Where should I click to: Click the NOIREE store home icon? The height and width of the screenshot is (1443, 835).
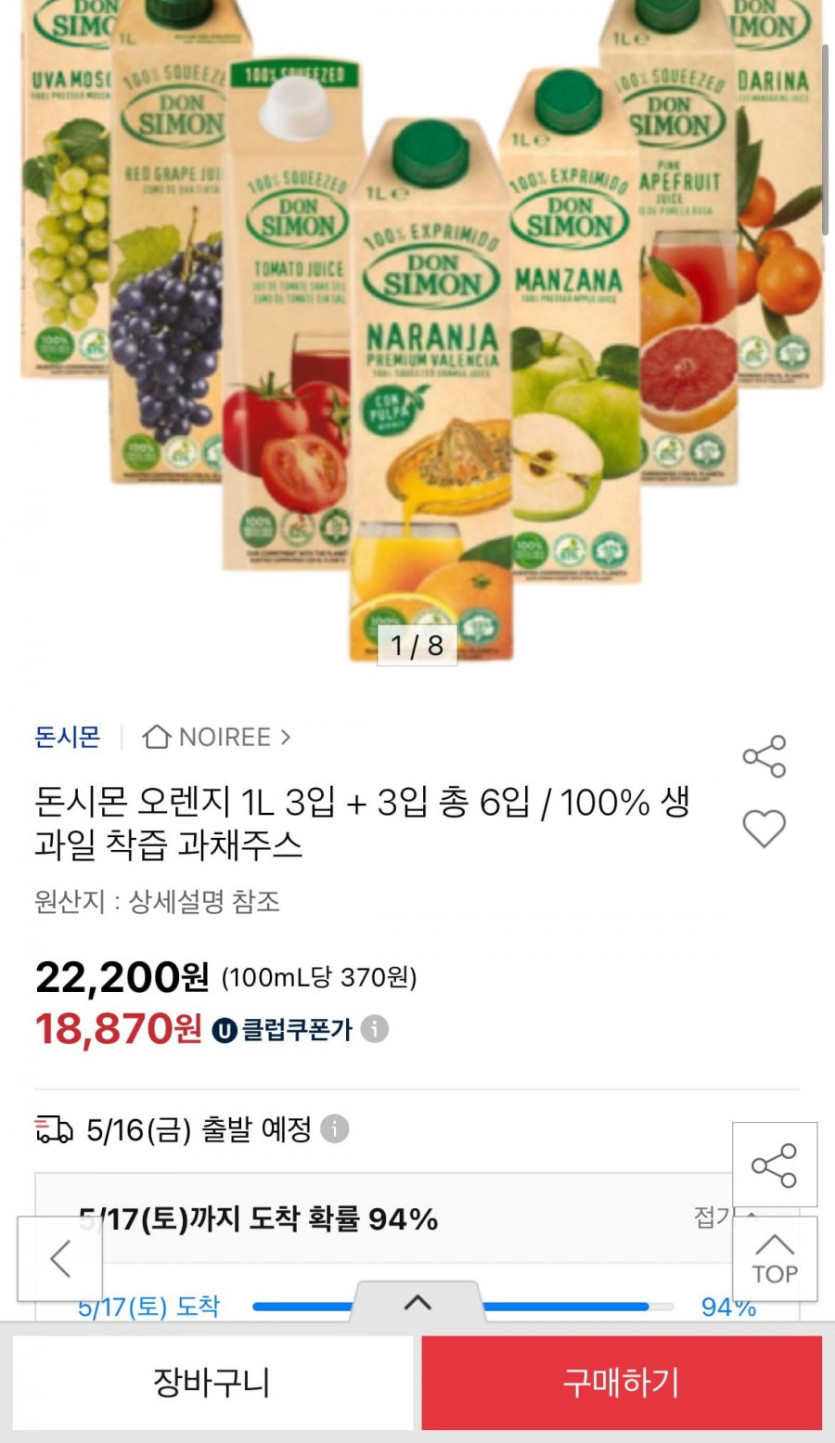pos(157,737)
